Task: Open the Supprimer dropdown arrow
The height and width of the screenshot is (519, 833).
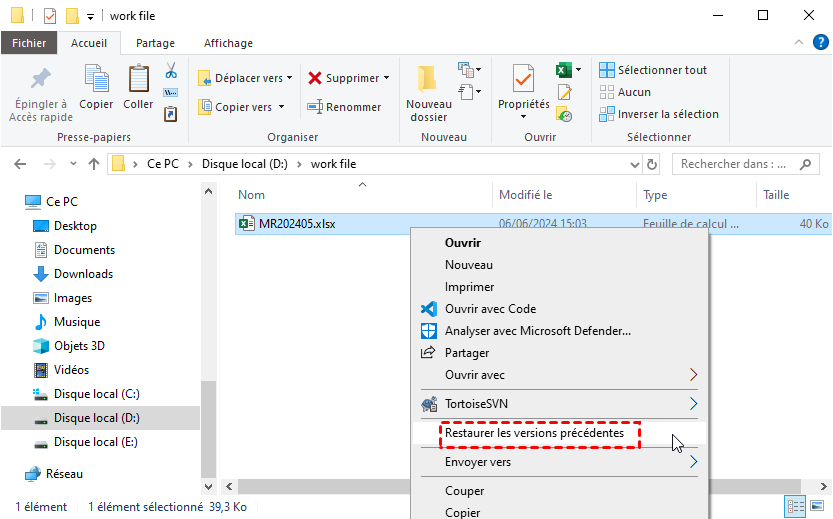Action: click(x=387, y=78)
